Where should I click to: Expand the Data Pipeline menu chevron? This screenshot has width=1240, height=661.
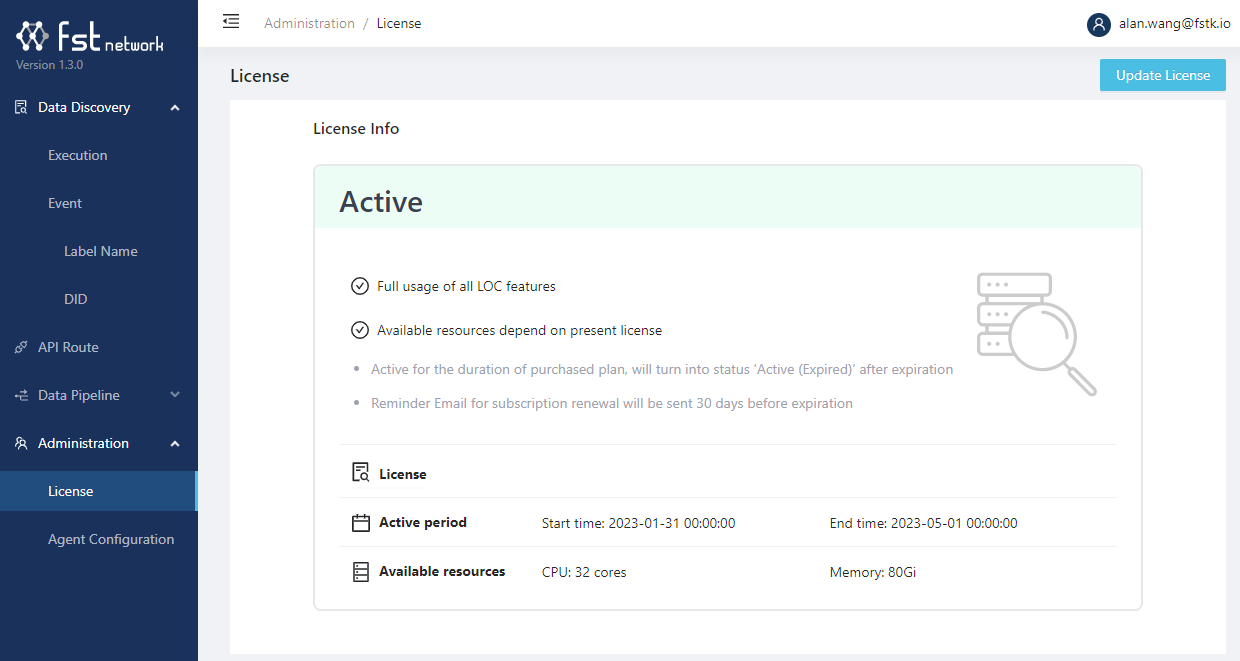[175, 395]
